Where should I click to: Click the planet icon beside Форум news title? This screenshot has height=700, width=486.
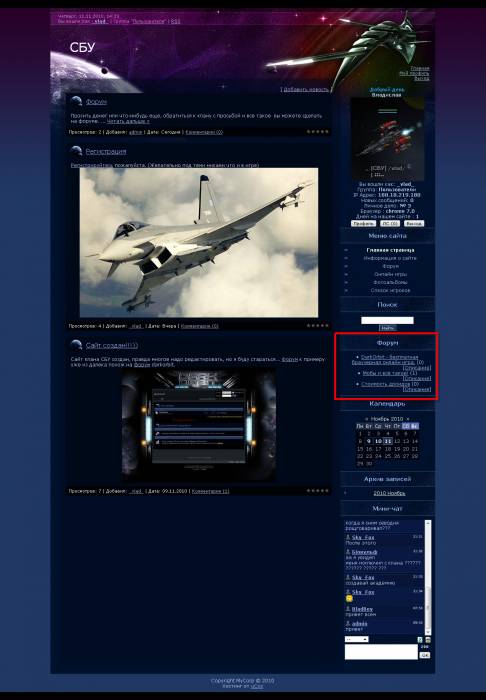(76, 101)
